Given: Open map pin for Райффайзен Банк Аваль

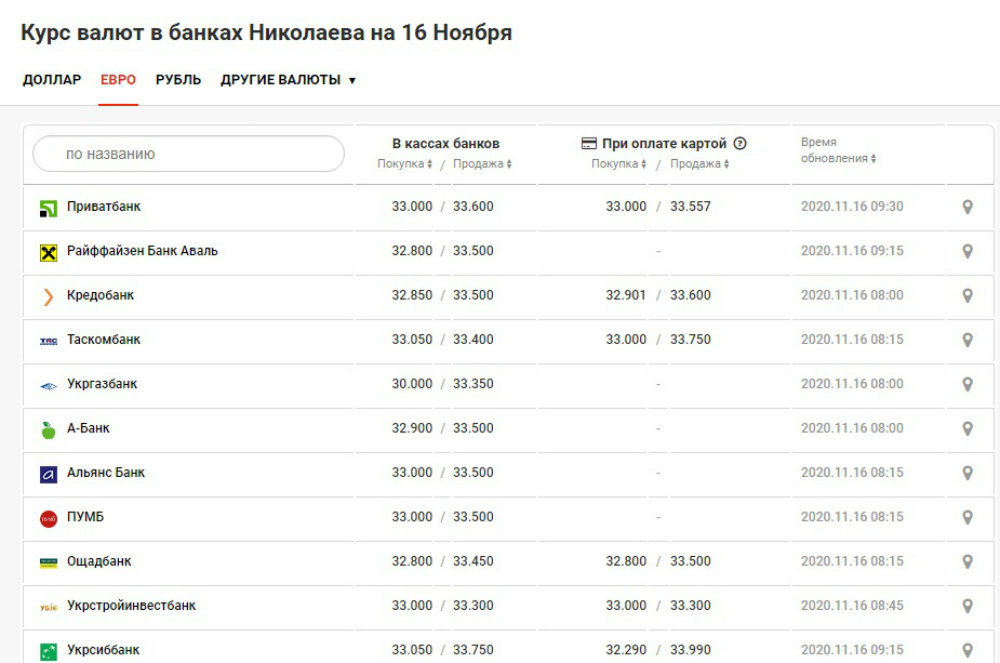Looking at the screenshot, I should pyautogui.click(x=967, y=251).
